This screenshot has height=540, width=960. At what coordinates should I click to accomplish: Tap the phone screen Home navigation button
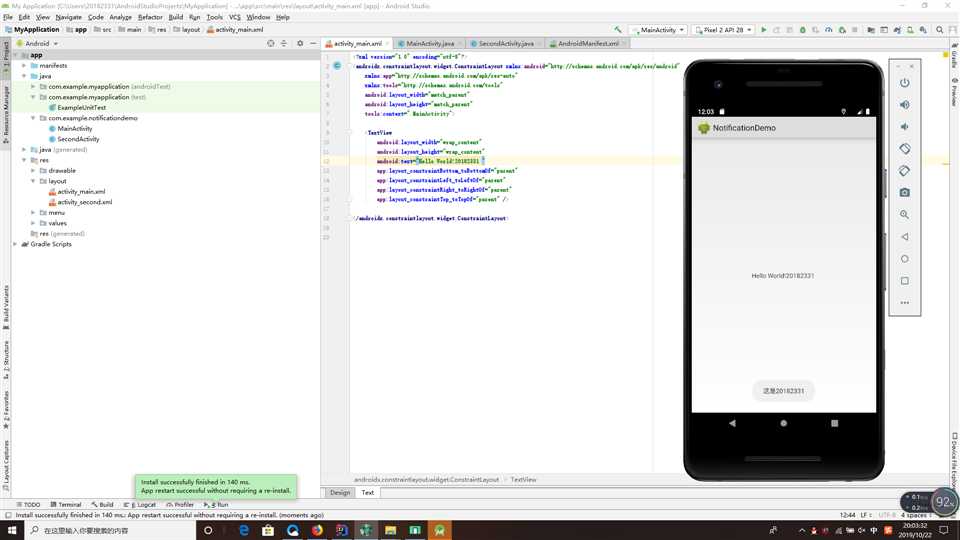pyautogui.click(x=784, y=423)
